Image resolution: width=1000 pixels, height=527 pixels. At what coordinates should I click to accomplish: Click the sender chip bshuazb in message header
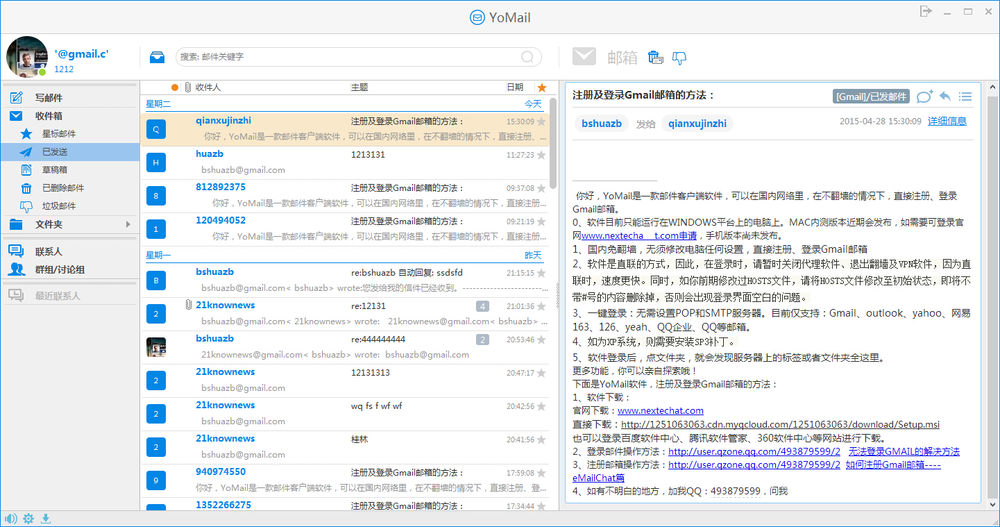(x=601, y=124)
